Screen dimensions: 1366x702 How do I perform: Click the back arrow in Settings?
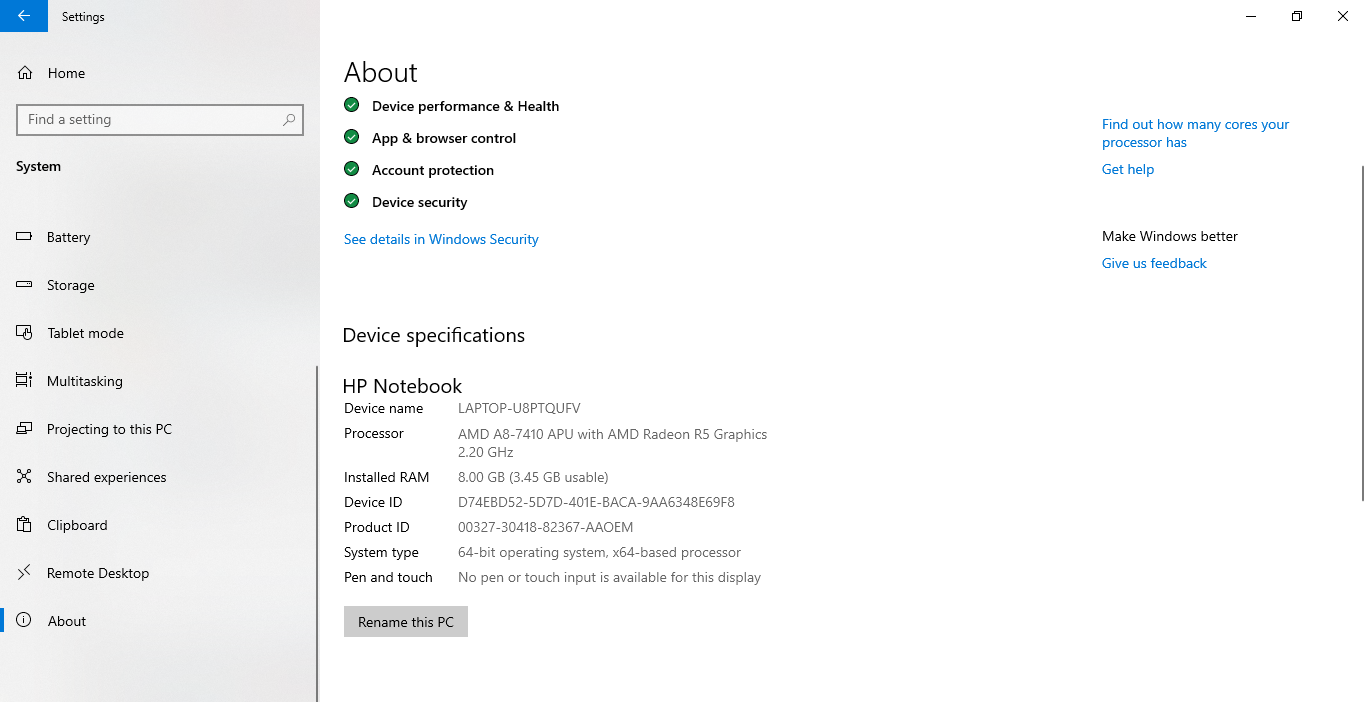[24, 16]
